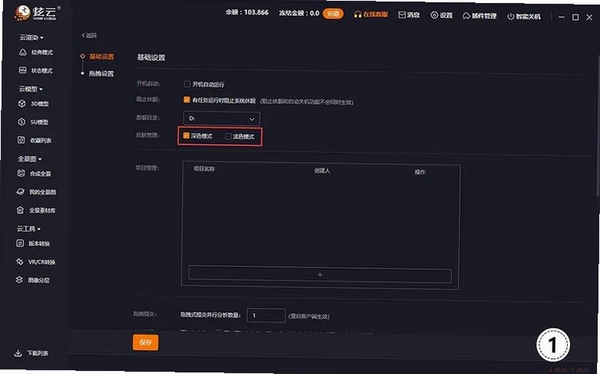Click the settings page vertical scrollbar
Viewport: 600px width, 374px height.
pyautogui.click(x=598, y=126)
